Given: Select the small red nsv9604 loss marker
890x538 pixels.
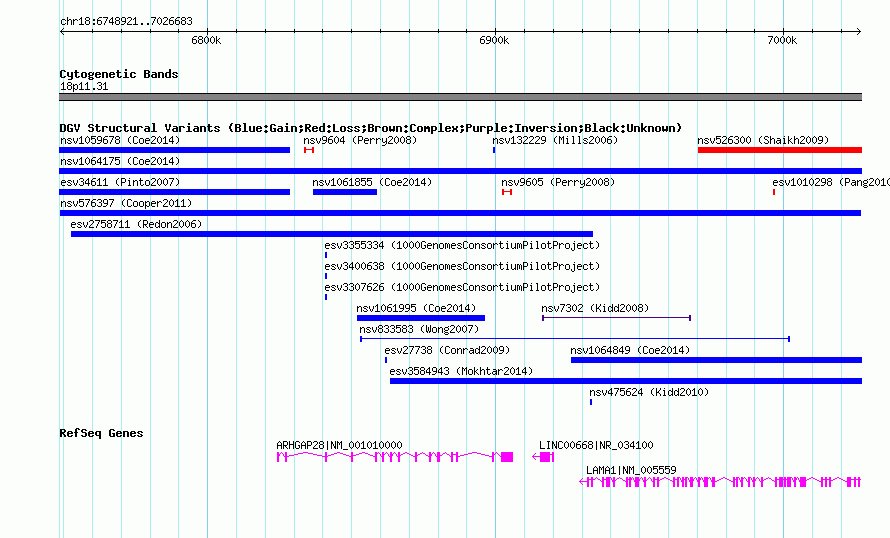Looking at the screenshot, I should pyautogui.click(x=309, y=150).
